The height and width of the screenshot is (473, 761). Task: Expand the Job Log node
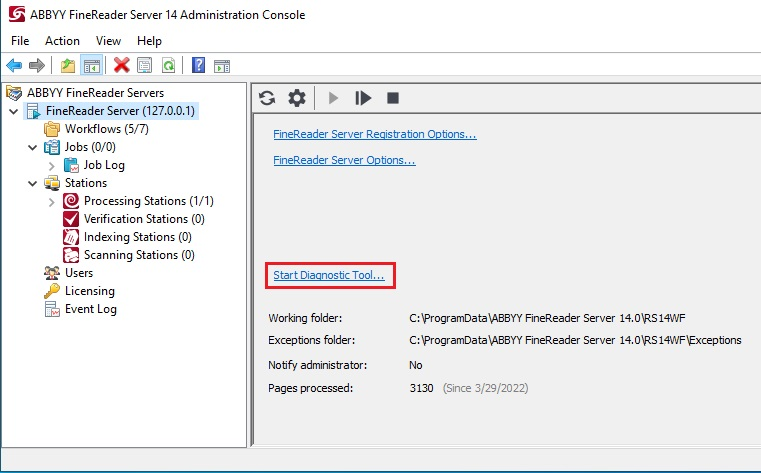(51, 165)
